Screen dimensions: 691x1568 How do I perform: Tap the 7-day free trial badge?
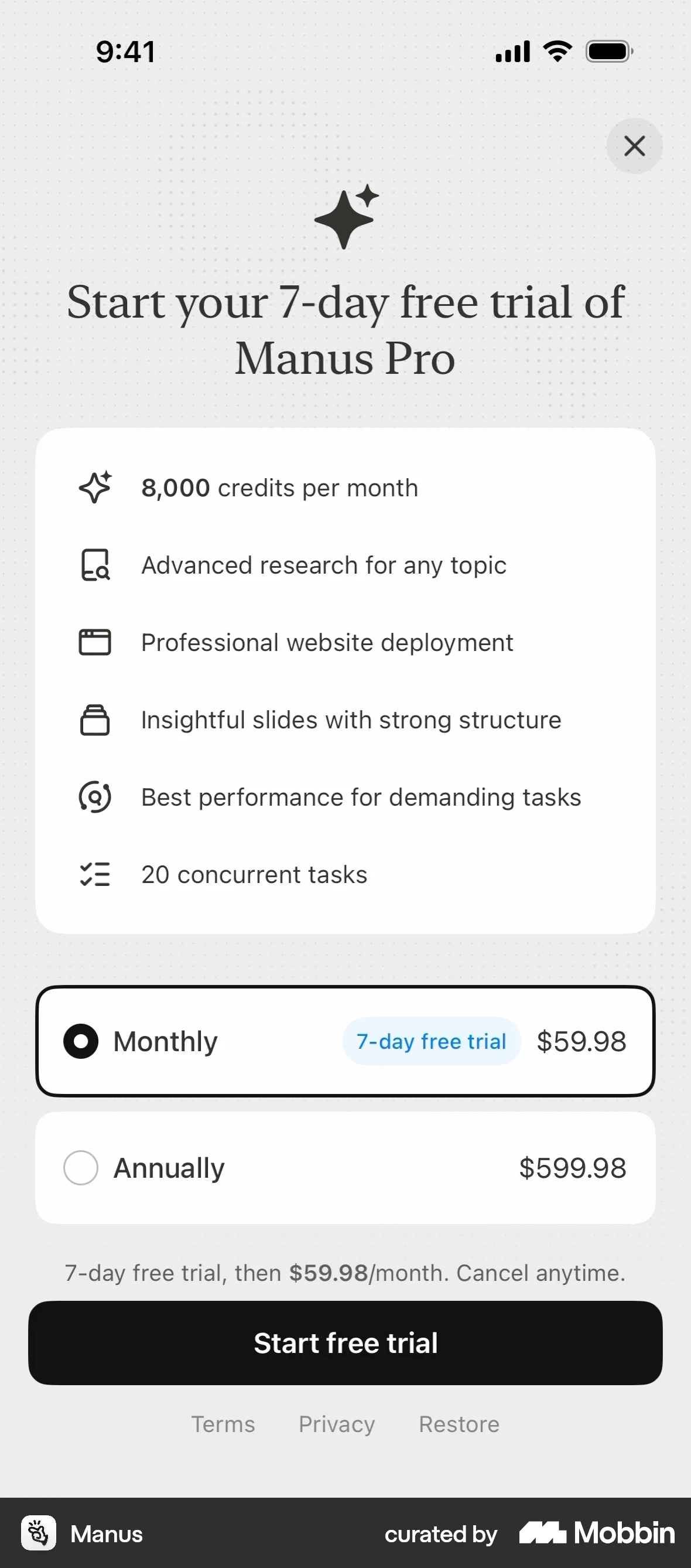431,1041
